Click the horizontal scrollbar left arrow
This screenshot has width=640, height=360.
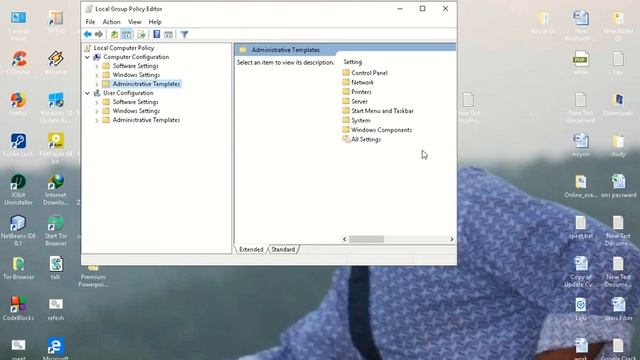pos(345,239)
